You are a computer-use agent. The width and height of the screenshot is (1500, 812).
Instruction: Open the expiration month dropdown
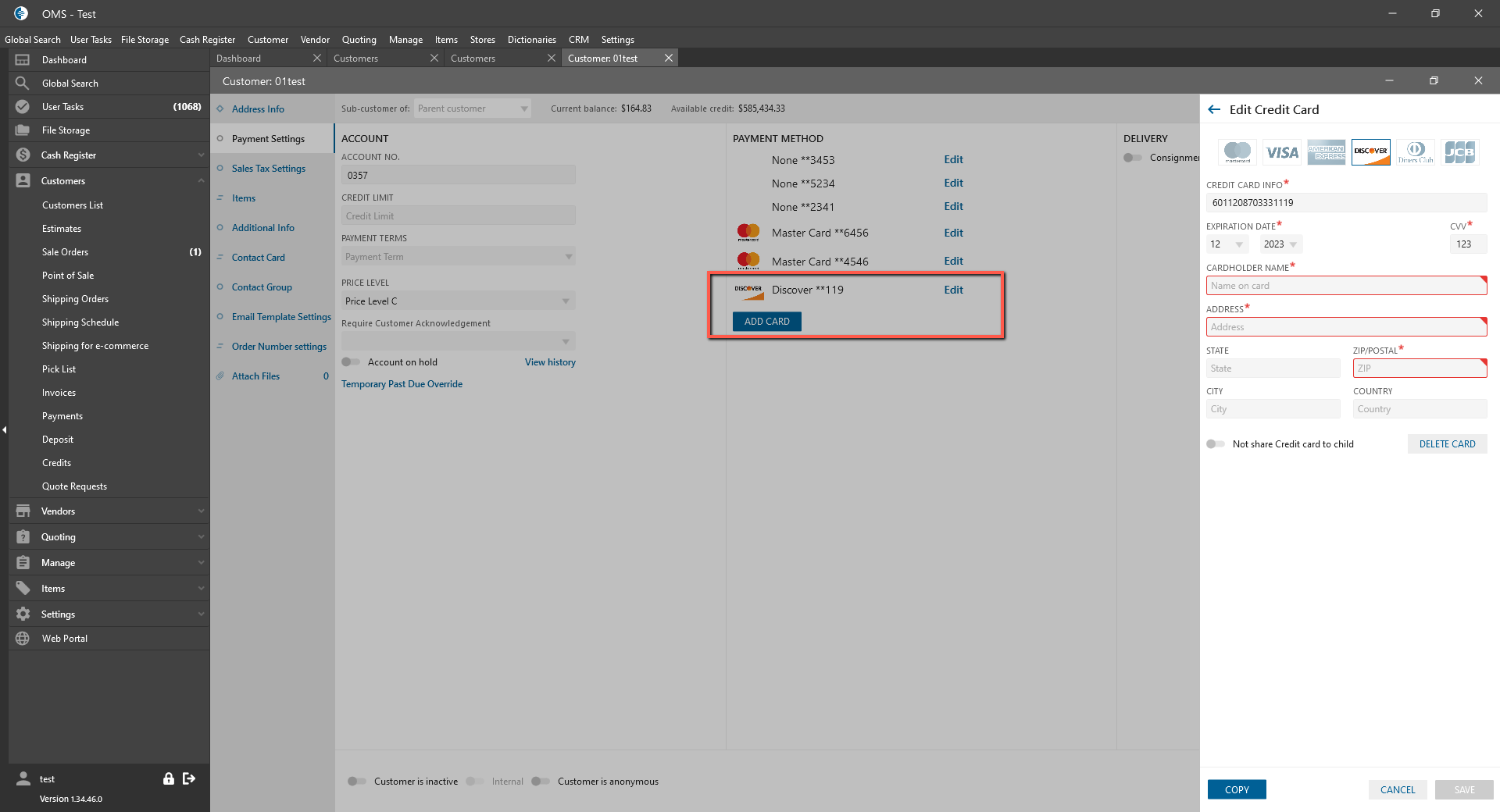1227,244
